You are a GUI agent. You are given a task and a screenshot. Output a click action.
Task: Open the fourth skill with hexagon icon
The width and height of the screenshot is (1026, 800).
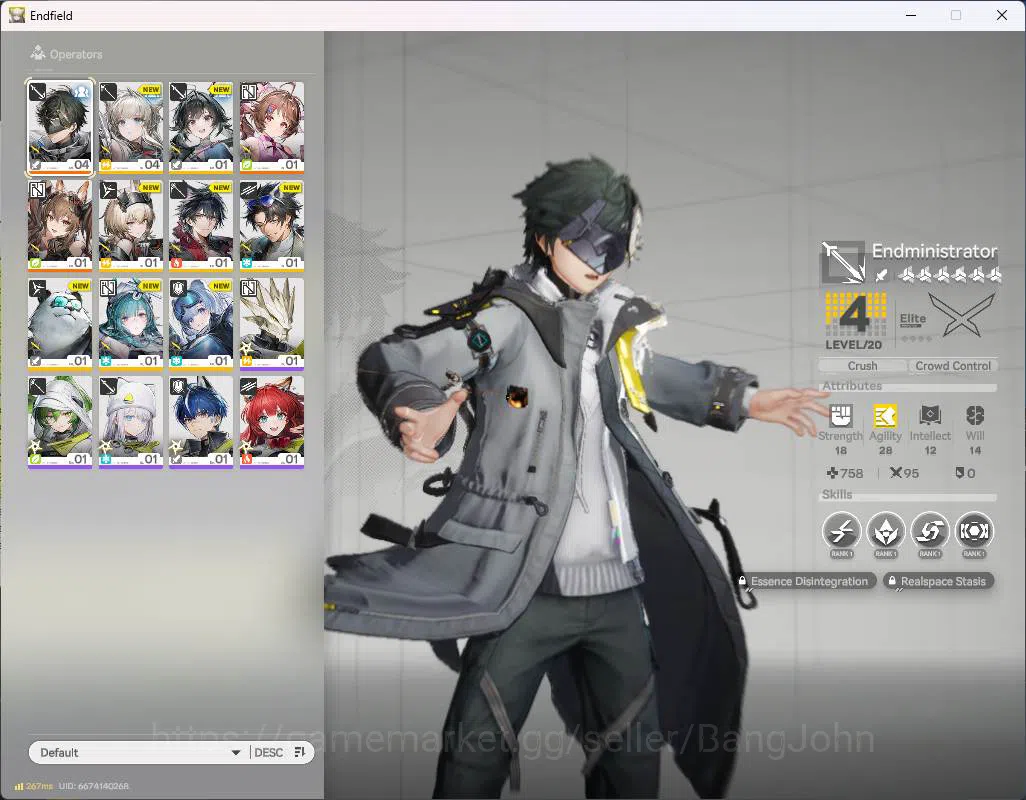974,531
